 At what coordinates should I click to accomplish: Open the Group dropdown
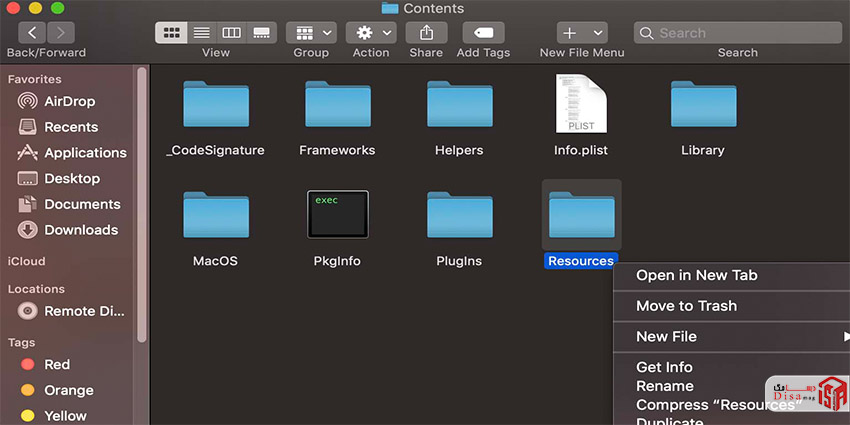311,33
